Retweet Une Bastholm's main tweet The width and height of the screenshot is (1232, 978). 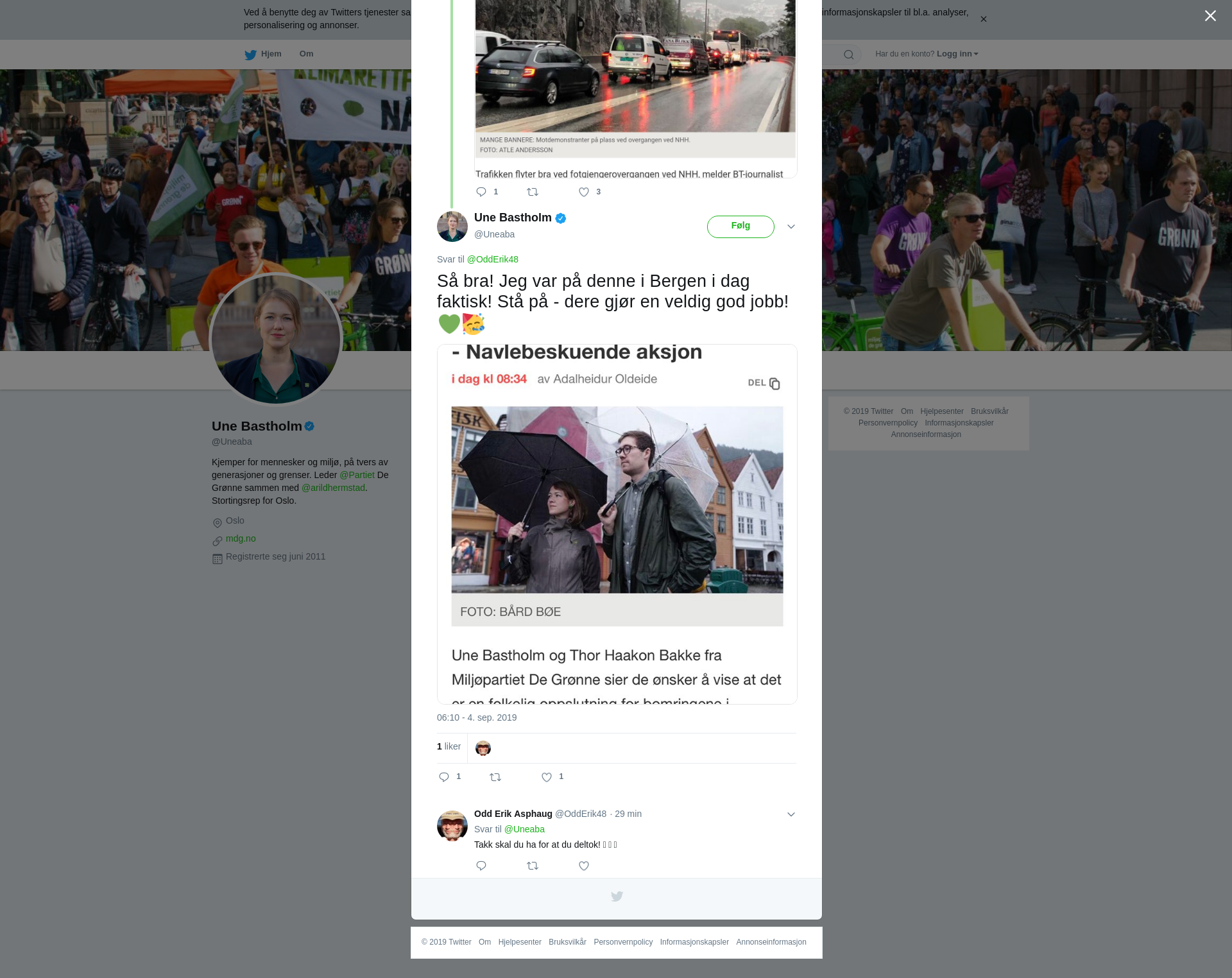[495, 777]
